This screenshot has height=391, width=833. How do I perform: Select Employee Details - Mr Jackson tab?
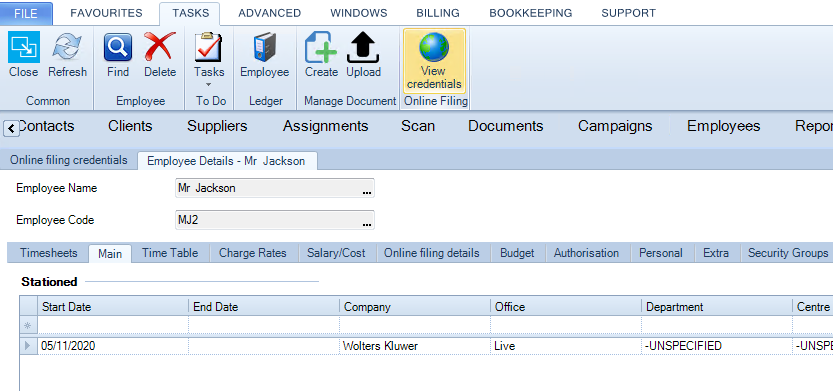click(x=227, y=160)
